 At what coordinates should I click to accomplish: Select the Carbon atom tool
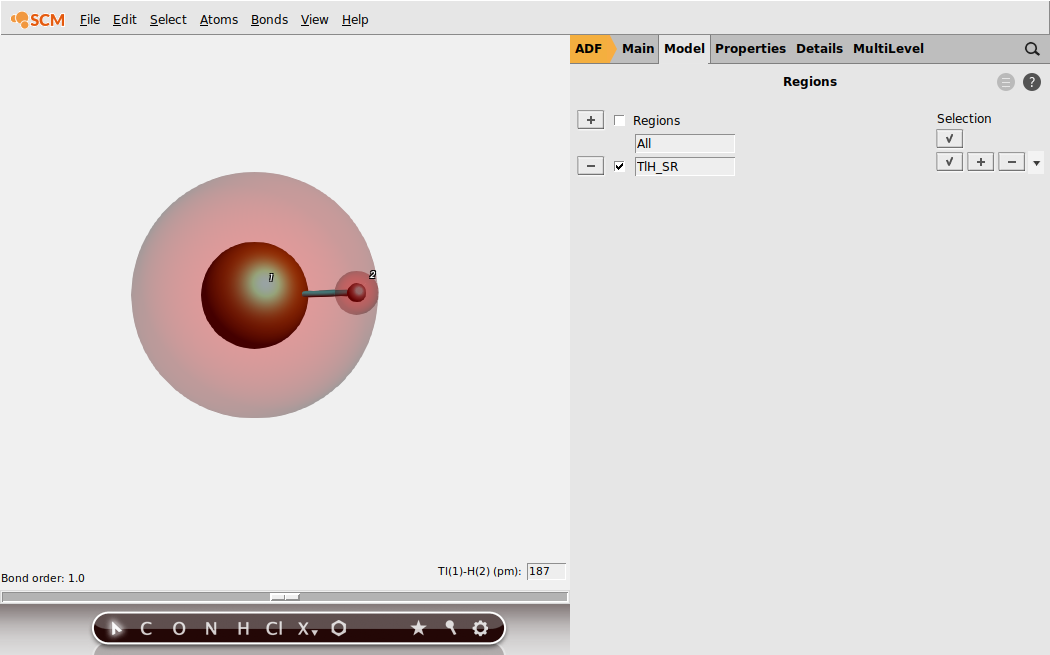(146, 628)
